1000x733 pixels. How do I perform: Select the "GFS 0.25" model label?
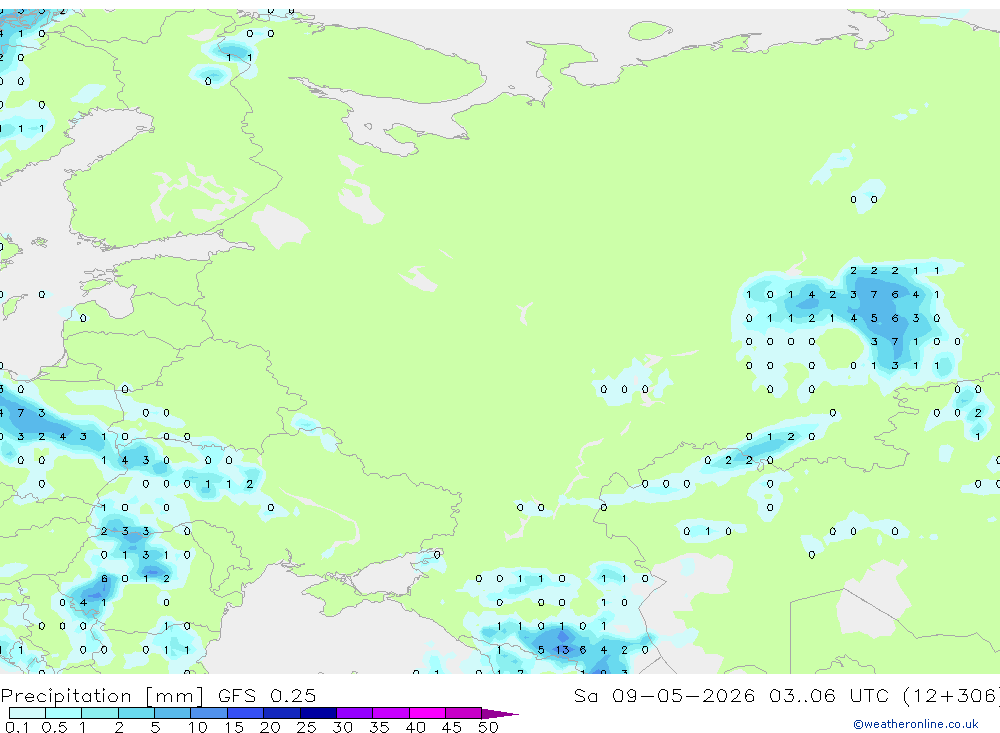[x=267, y=695]
